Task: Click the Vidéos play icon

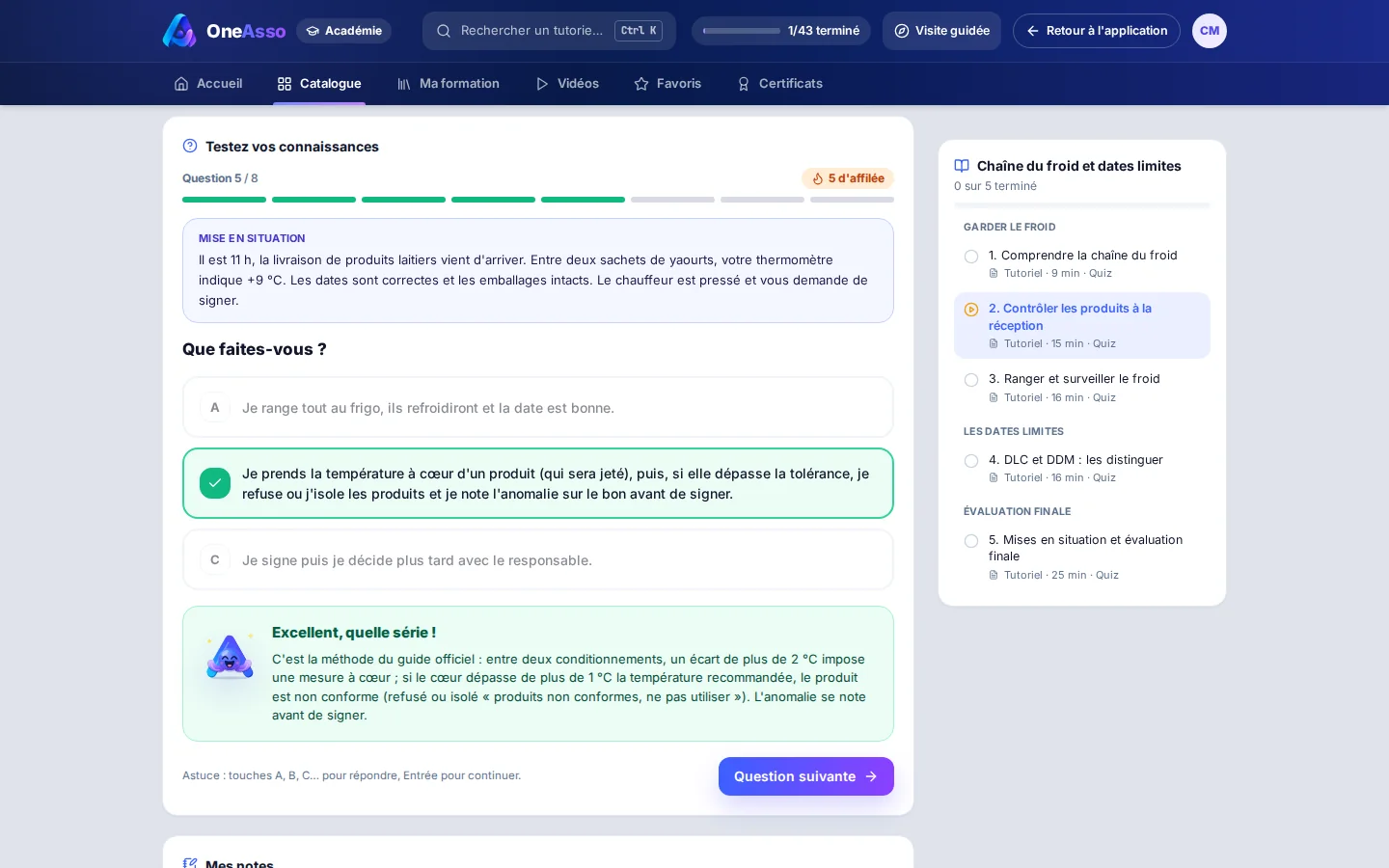Action: [x=542, y=84]
